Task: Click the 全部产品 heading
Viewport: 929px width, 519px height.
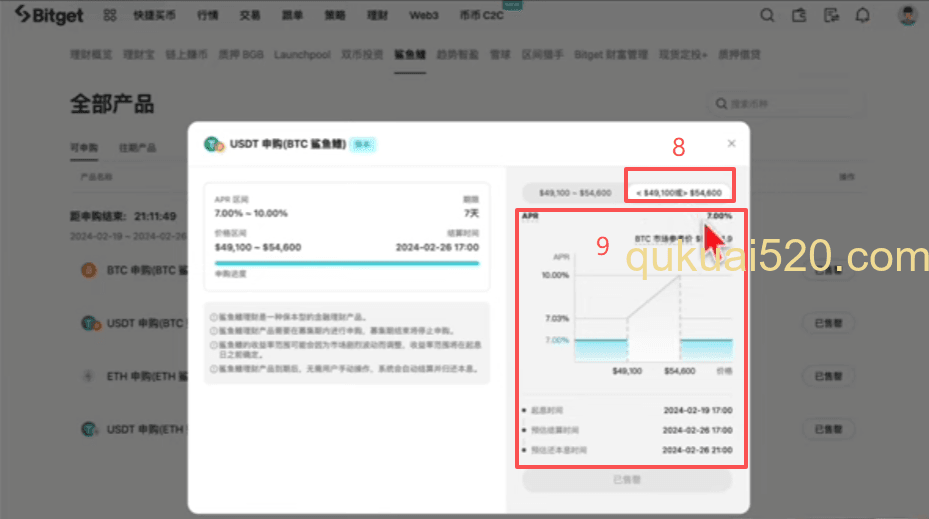Action: 113,104
